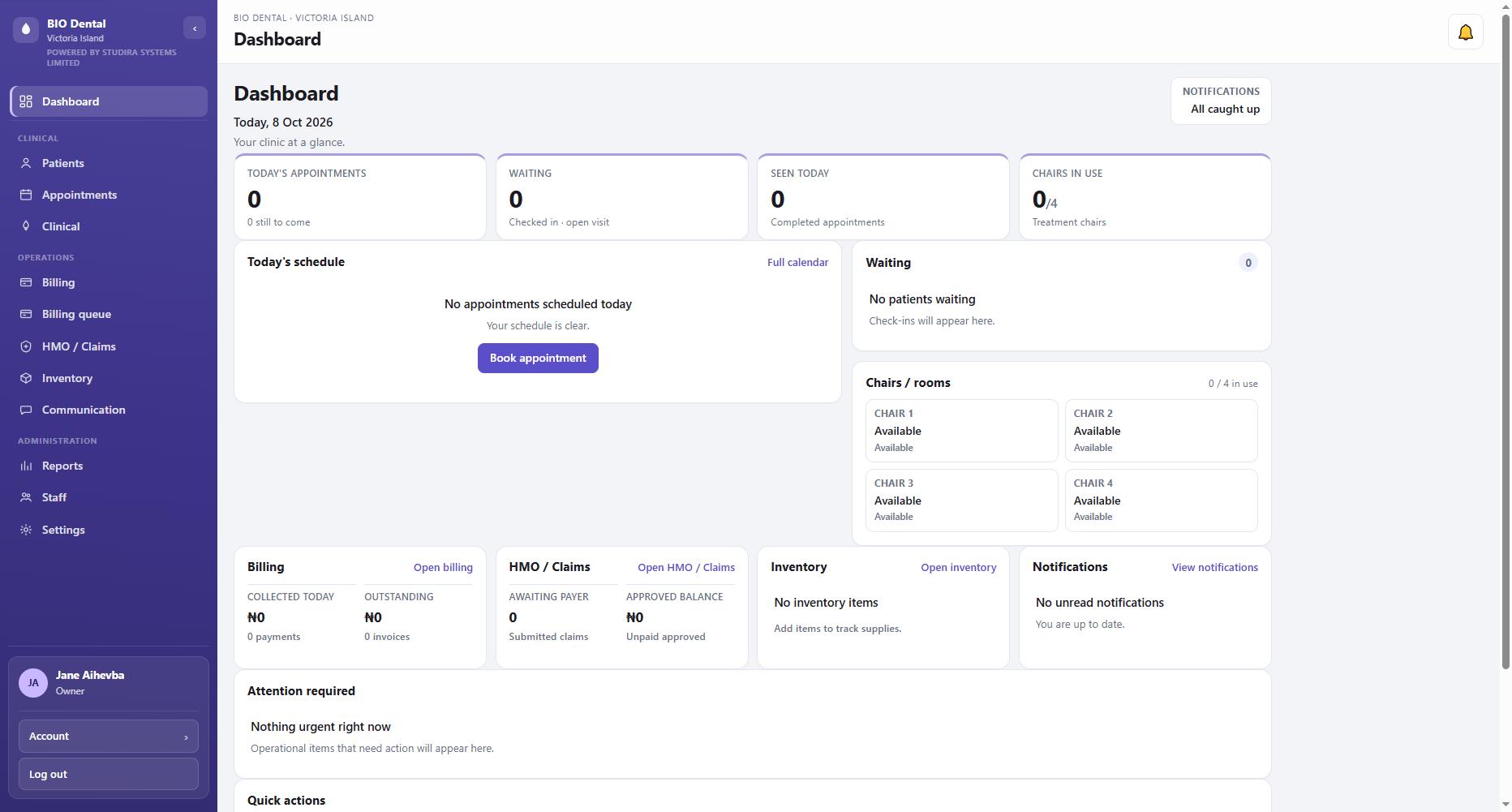Select the Chair 2 card

pos(1162,431)
